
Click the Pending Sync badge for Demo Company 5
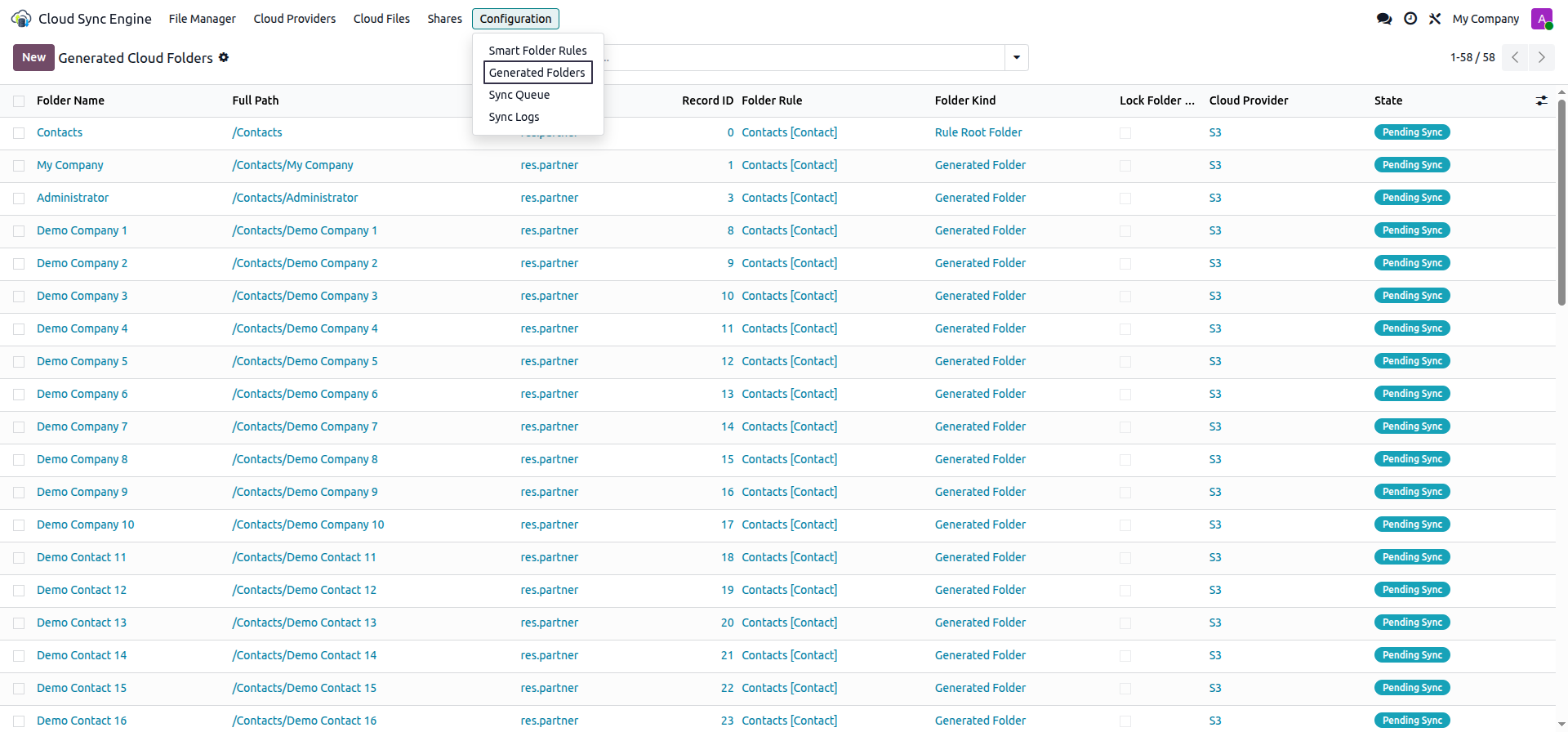[1412, 361]
